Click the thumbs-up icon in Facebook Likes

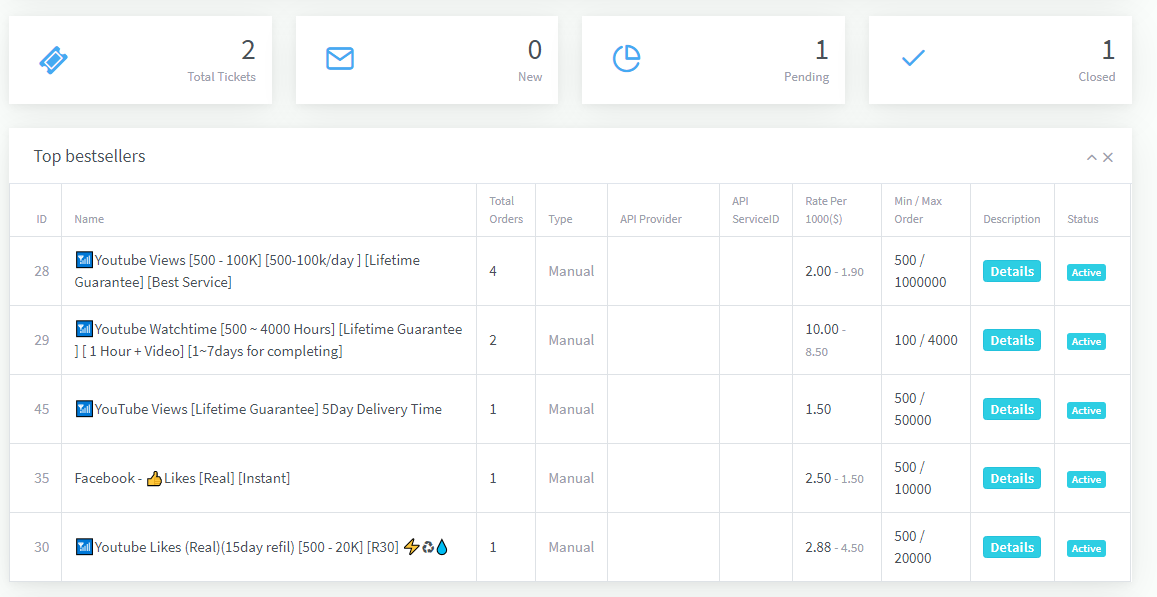tap(154, 479)
